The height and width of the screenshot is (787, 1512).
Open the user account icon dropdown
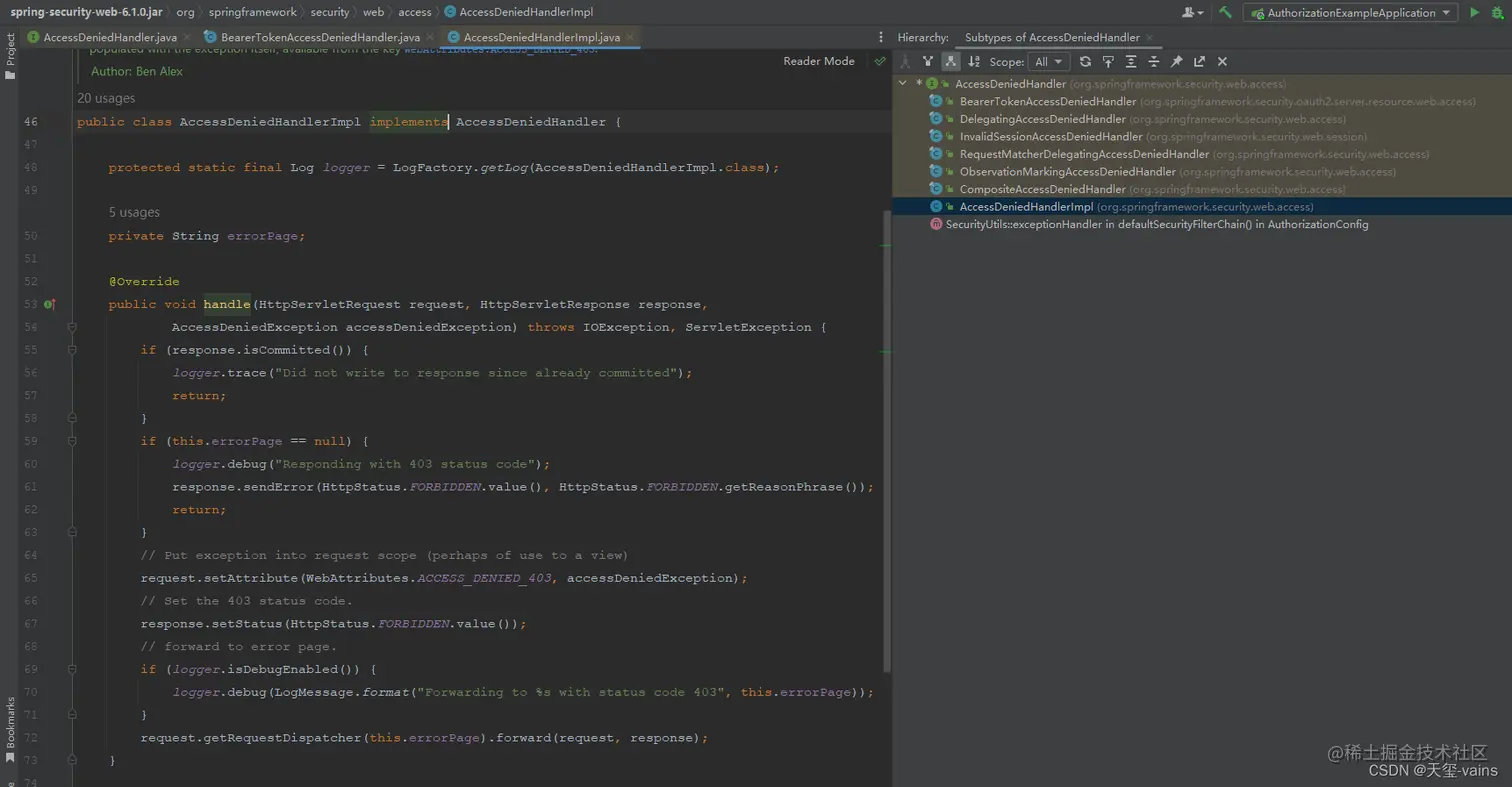tap(1192, 13)
